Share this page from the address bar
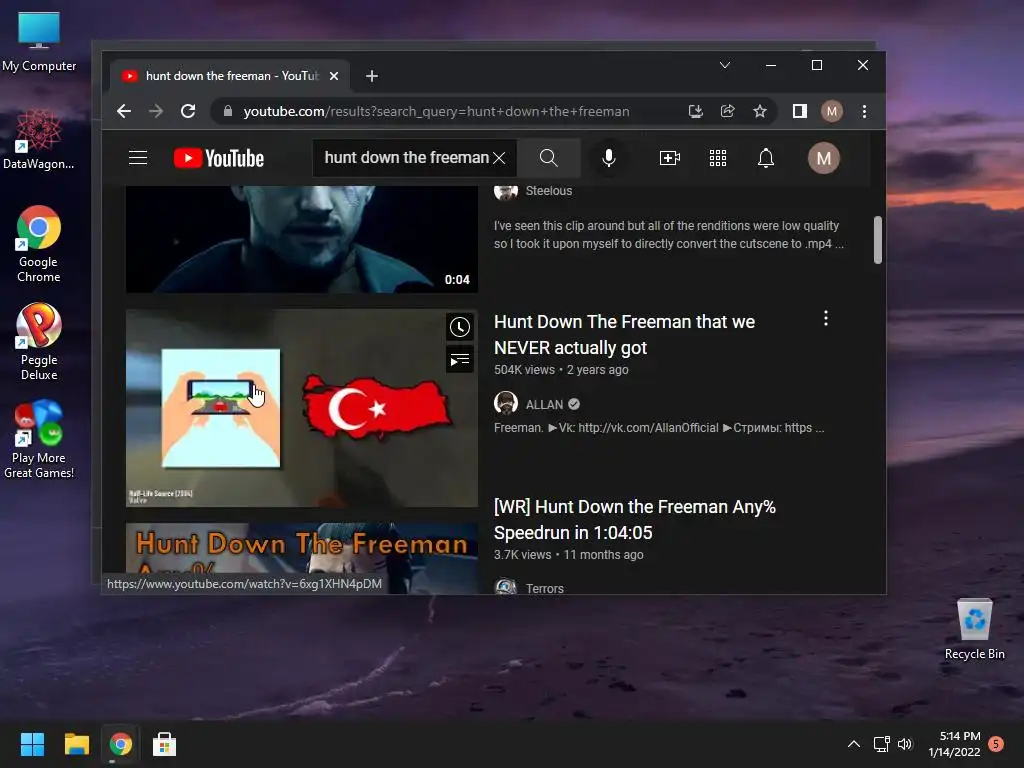1024x768 pixels. tap(728, 112)
